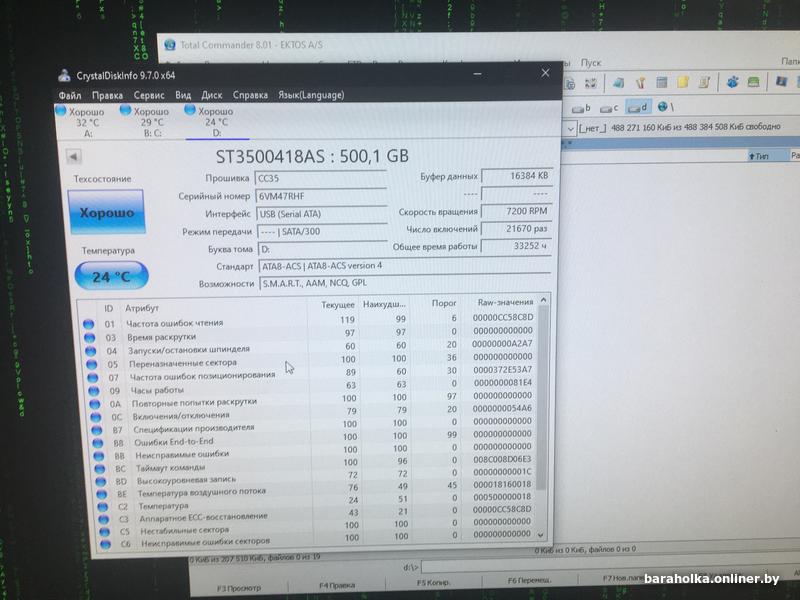Click the paintbrush icon in Total Commander toolbar
Screen dimensions: 800x600
(640, 82)
